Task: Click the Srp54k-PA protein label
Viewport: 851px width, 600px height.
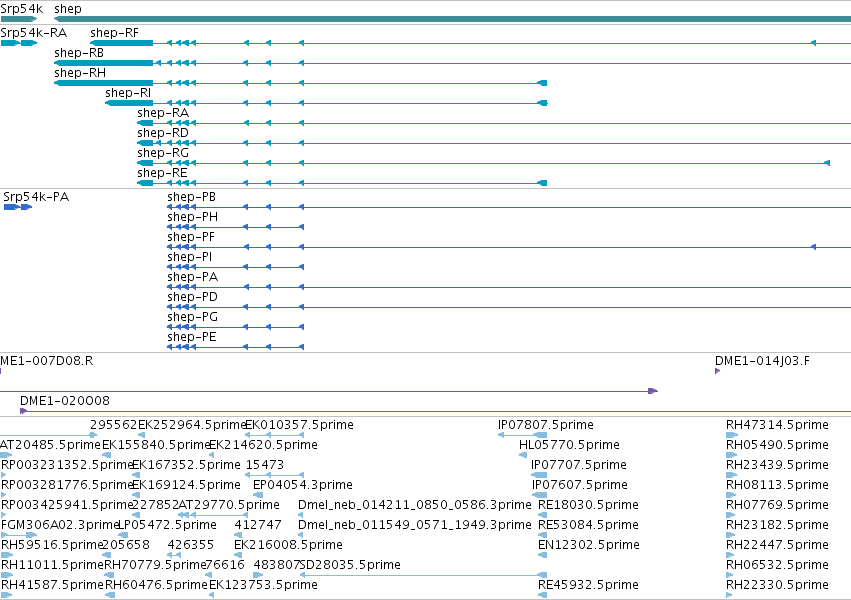Action: coord(36,197)
